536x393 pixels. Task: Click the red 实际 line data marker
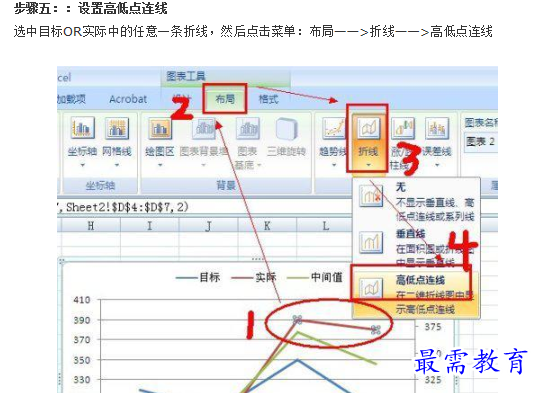pos(297,320)
